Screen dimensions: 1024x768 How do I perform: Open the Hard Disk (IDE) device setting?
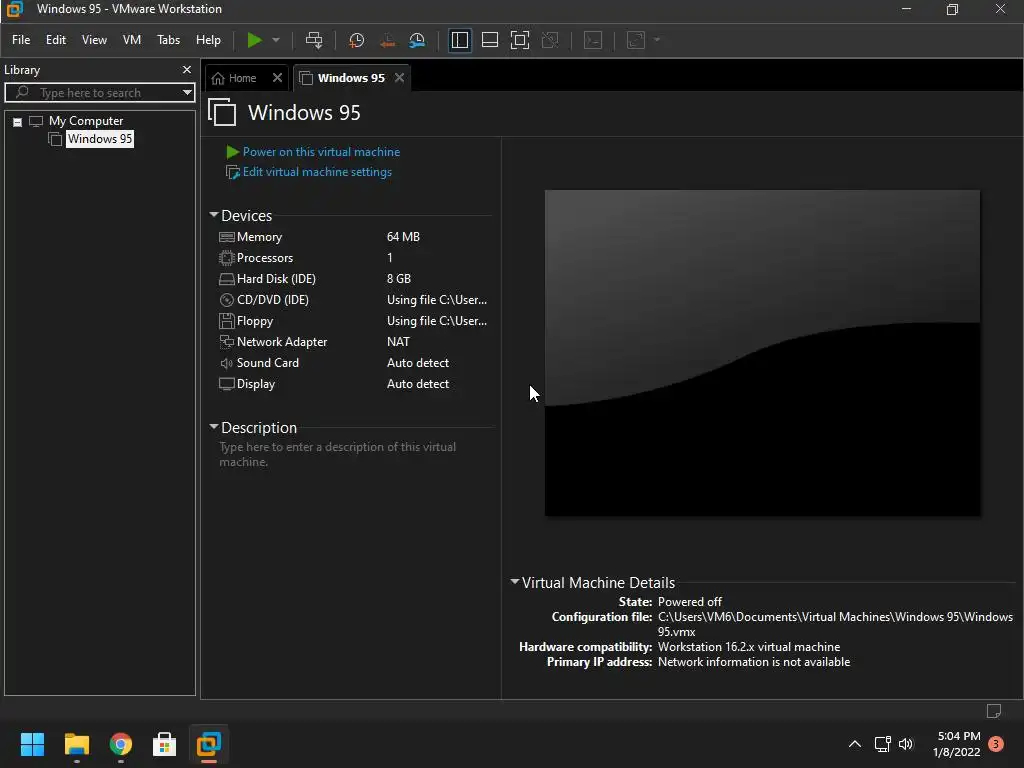[276, 279]
